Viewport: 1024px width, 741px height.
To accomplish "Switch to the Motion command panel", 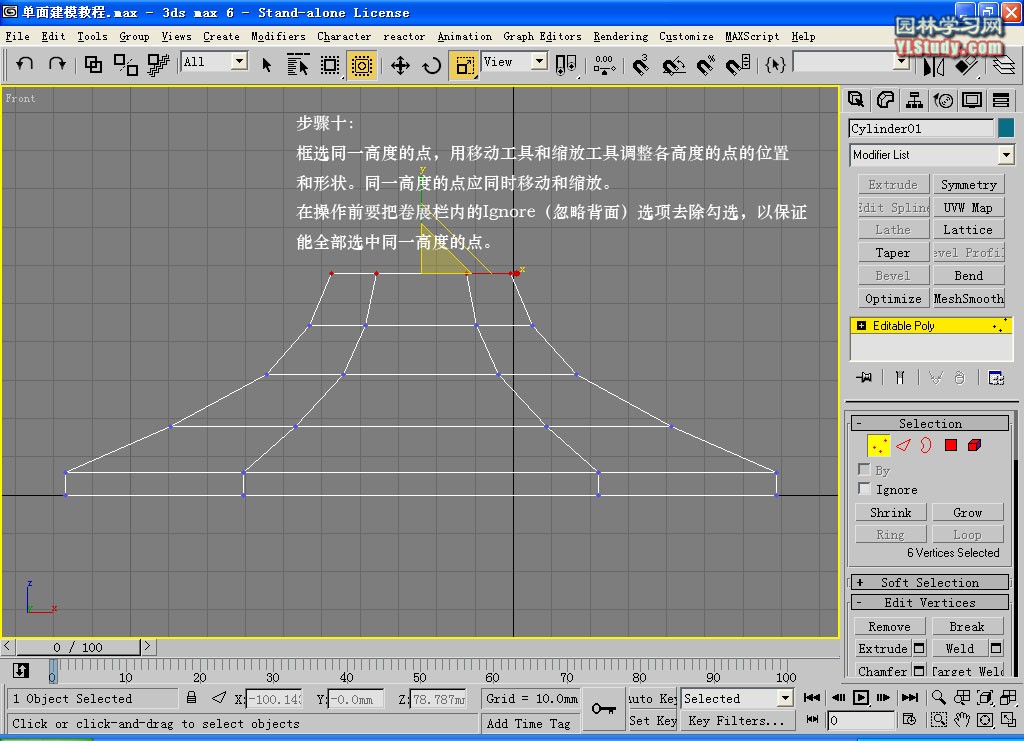I will pyautogui.click(x=943, y=100).
